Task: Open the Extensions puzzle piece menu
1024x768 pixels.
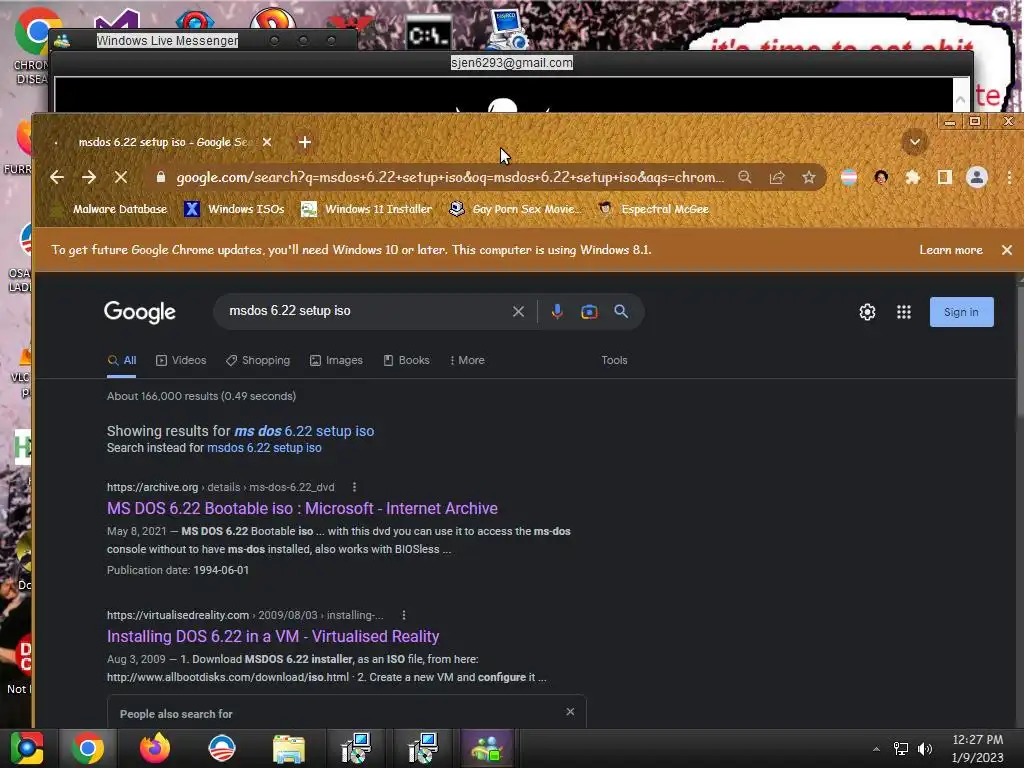Action: pos(912,177)
